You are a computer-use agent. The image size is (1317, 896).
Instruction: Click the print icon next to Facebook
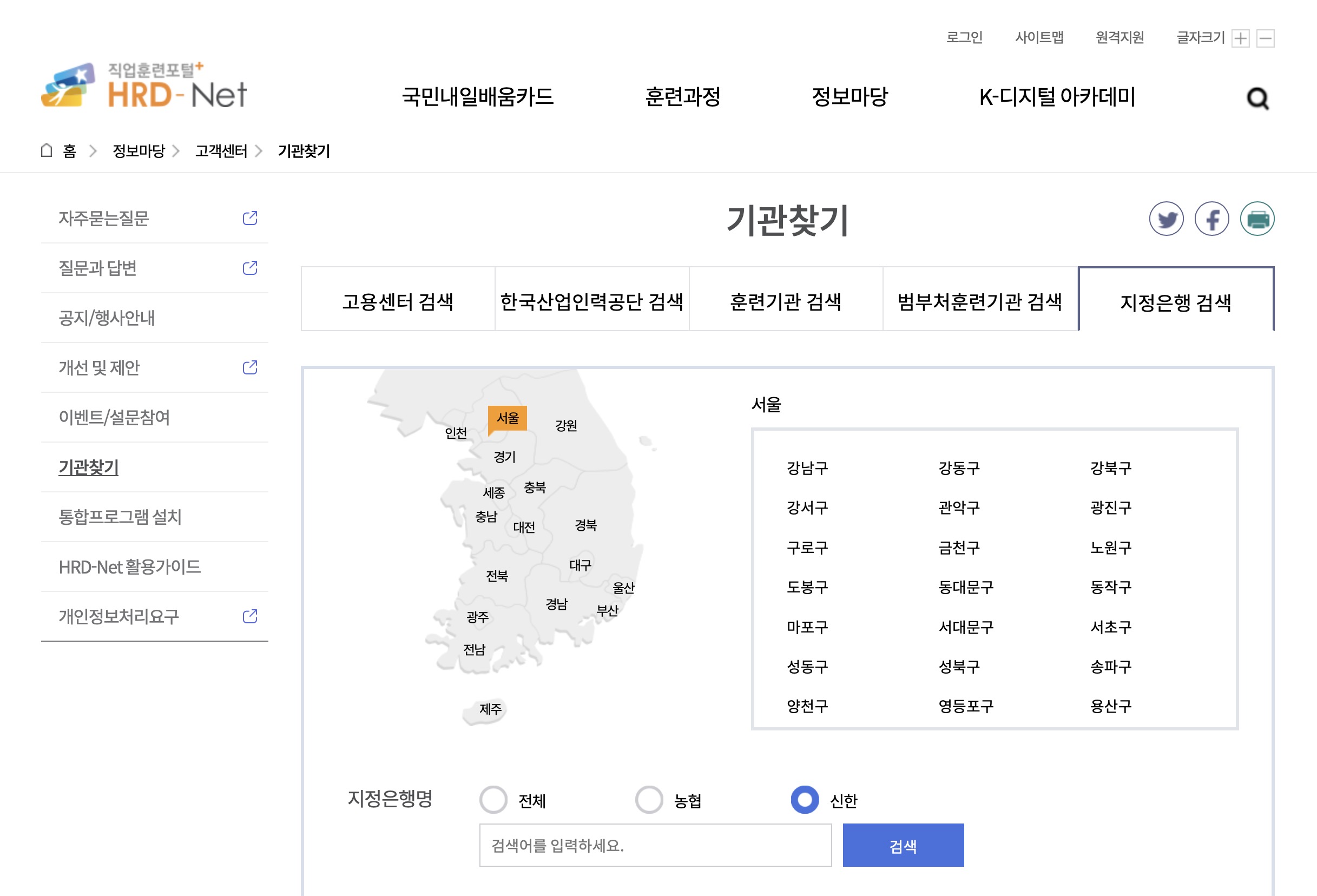click(x=1257, y=218)
